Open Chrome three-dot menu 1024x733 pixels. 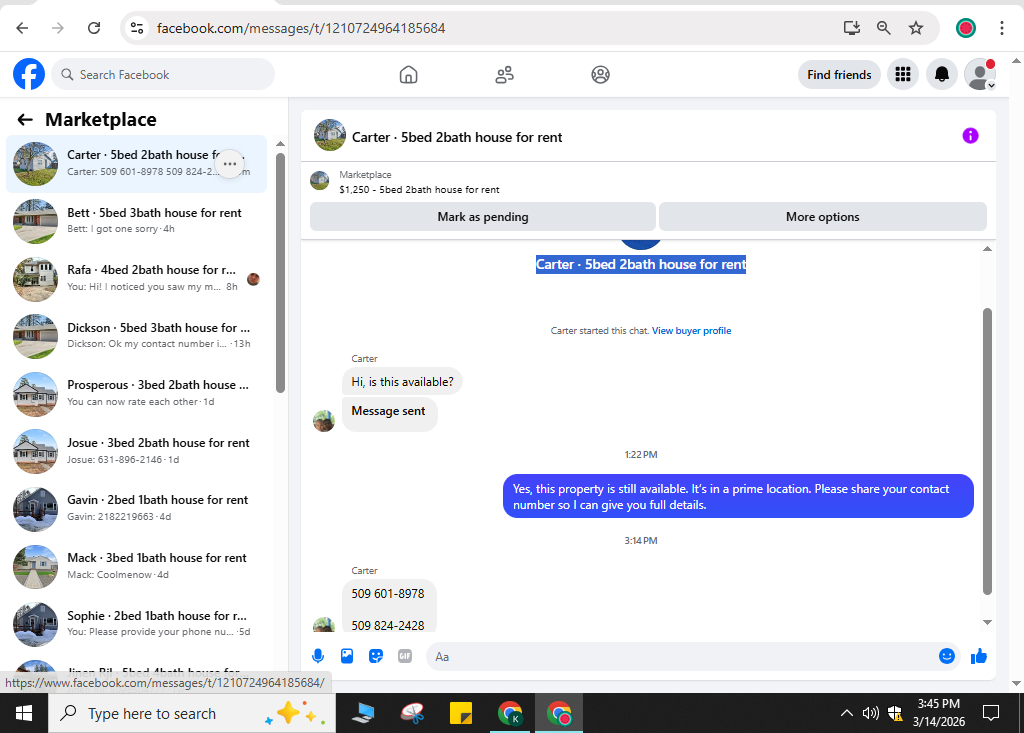[1001, 28]
